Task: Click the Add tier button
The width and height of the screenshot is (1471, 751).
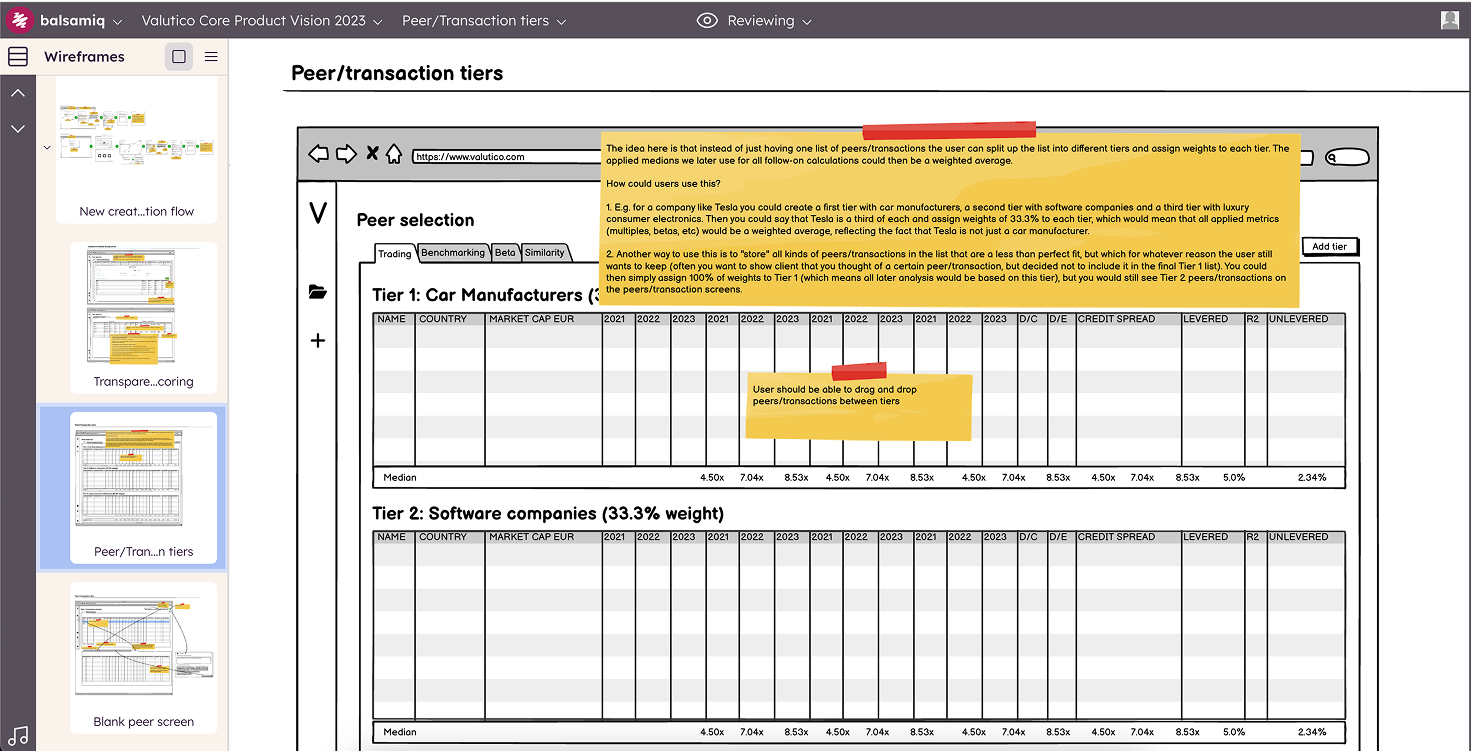Action: (x=1329, y=246)
